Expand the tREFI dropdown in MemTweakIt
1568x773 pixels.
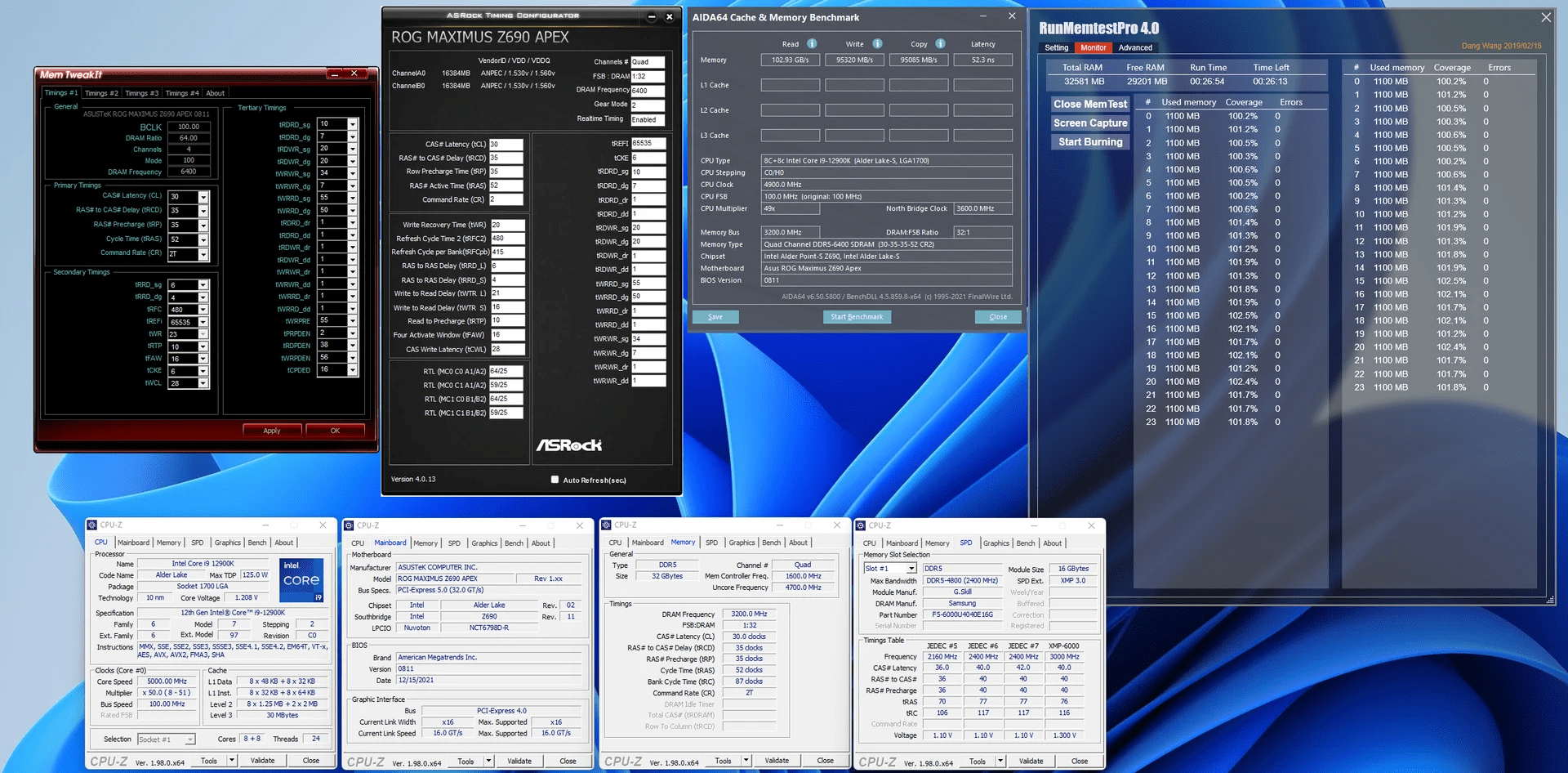click(203, 322)
